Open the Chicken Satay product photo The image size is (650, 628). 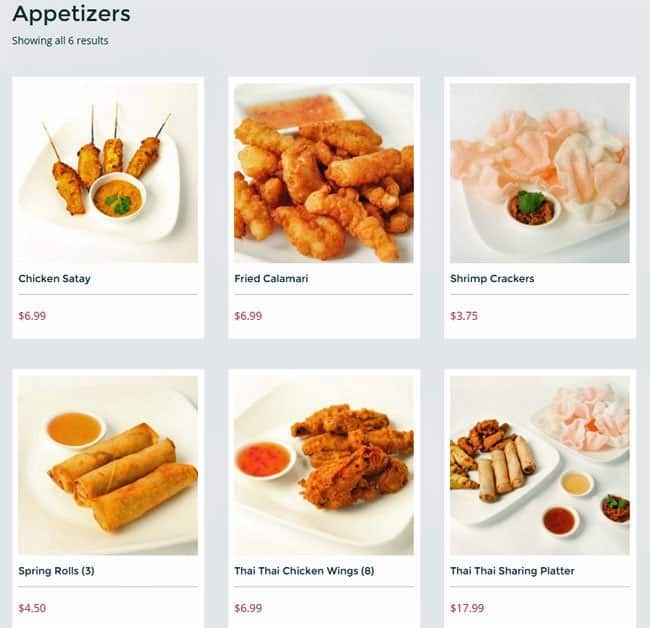tap(108, 173)
